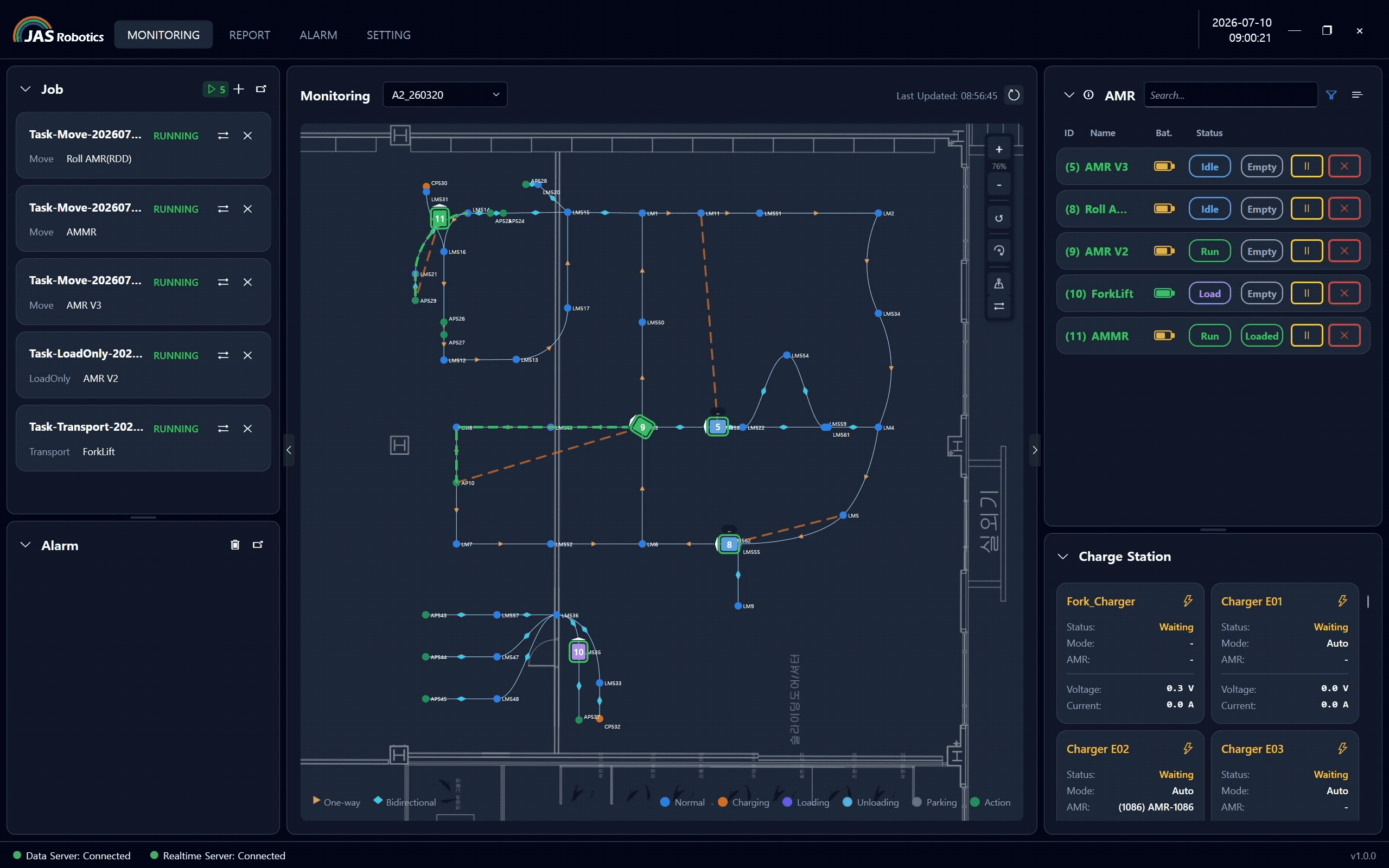This screenshot has width=1389, height=868.
Task: Click Loaded badge of AMMR
Action: tap(1261, 336)
